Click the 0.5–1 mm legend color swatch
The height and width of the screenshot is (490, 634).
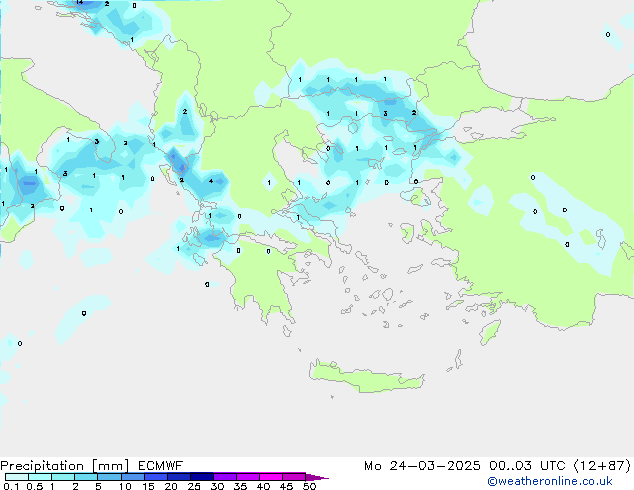pos(40,477)
